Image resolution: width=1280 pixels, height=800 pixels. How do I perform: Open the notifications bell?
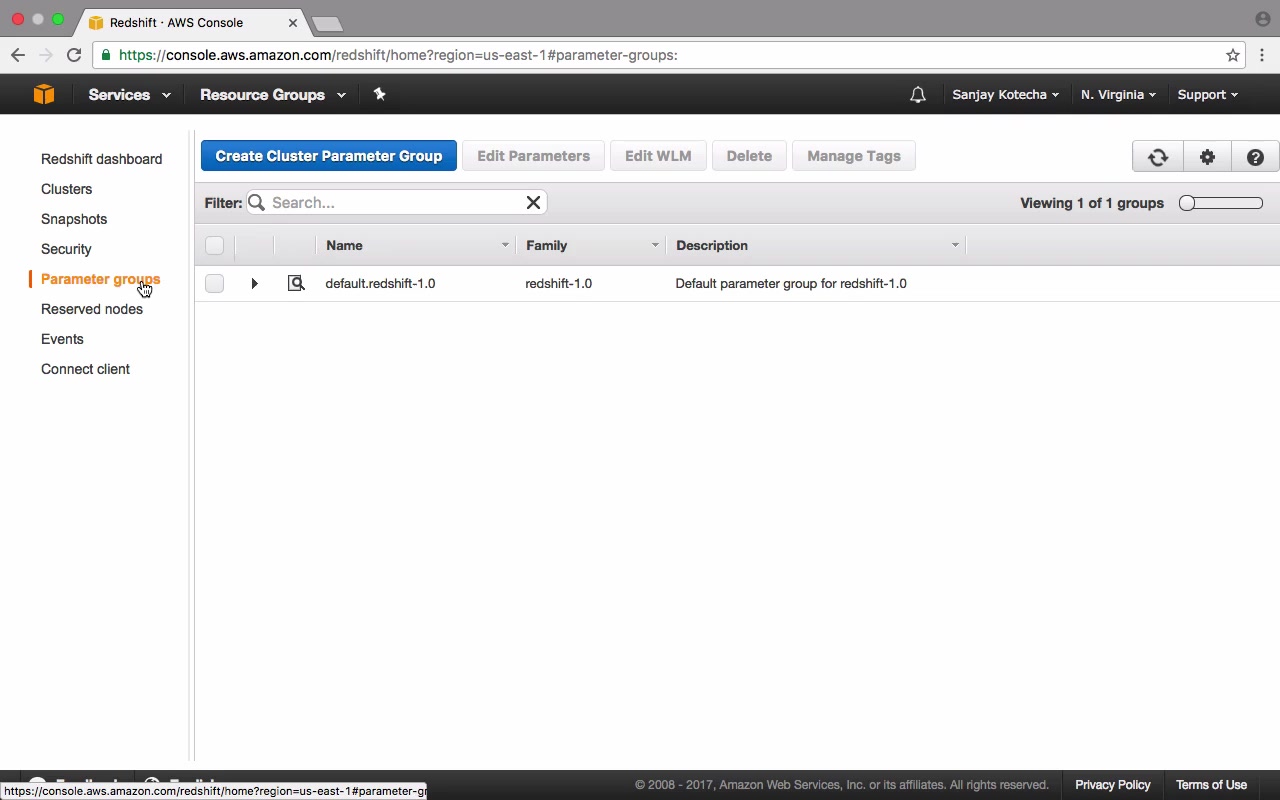918,95
